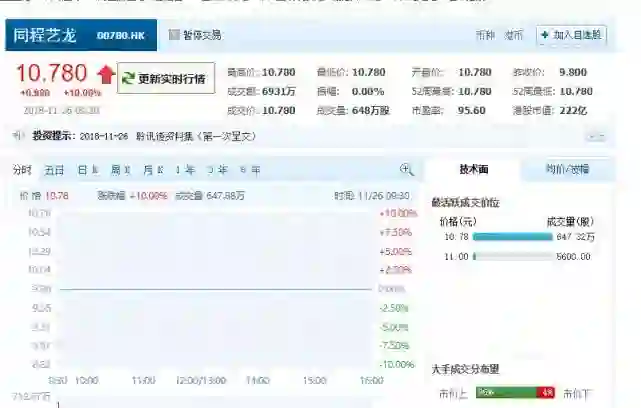Open the 月K chart tab

pos(153,170)
